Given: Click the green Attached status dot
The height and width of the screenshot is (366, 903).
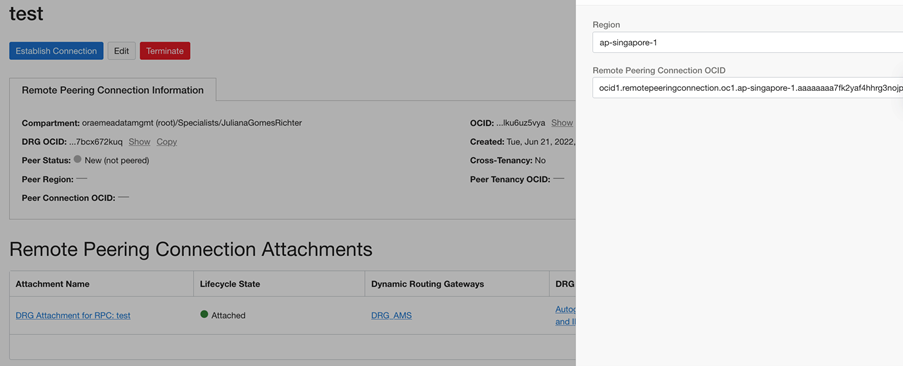Looking at the screenshot, I should tap(204, 314).
